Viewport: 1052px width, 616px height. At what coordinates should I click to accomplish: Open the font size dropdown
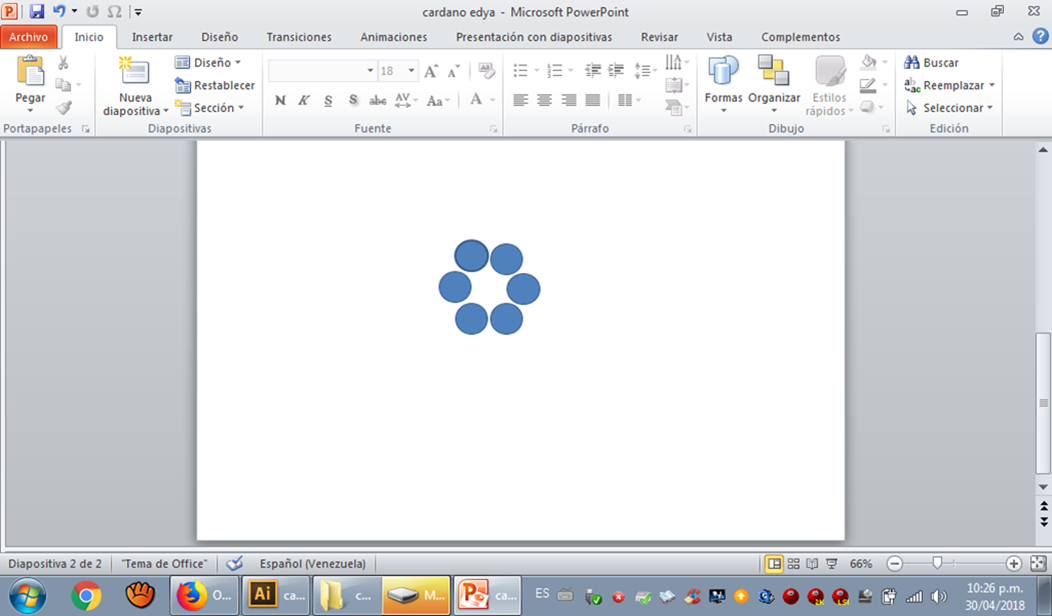click(411, 70)
